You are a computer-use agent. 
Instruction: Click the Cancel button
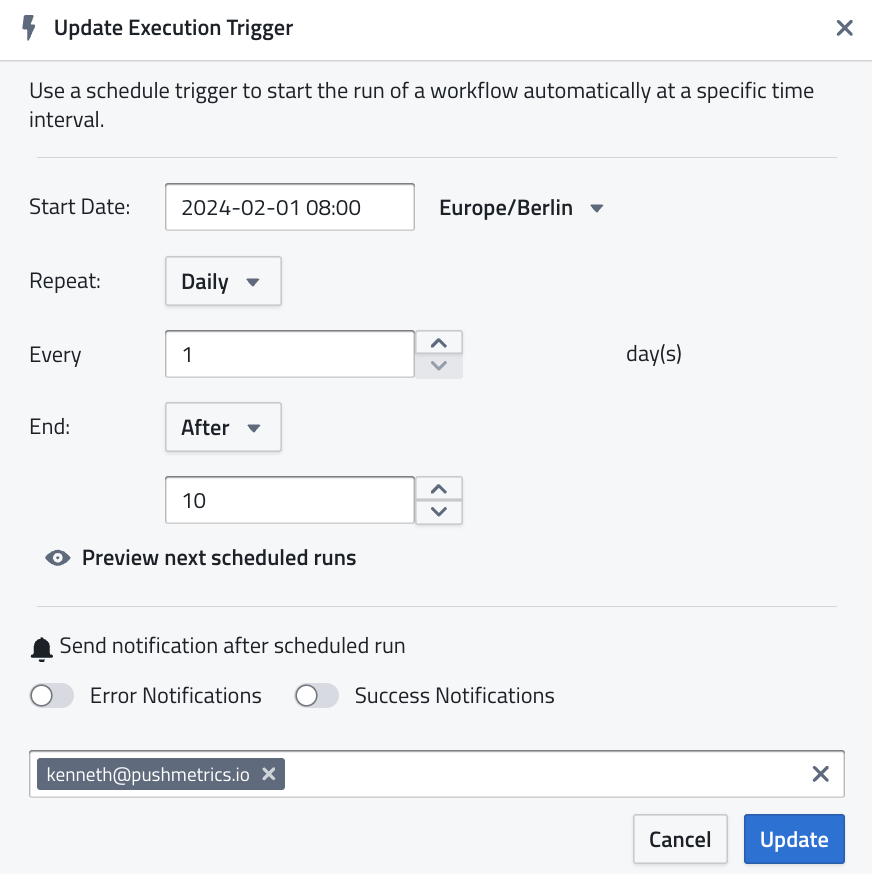(x=680, y=840)
